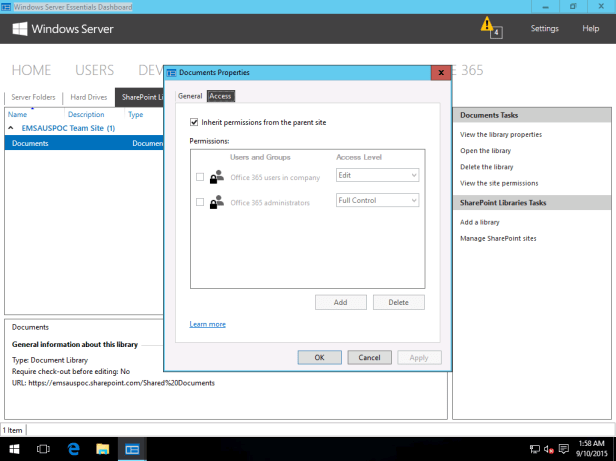Launch Microsoft Edge from the taskbar
Image resolution: width=616 pixels, height=461 pixels.
(x=73, y=449)
